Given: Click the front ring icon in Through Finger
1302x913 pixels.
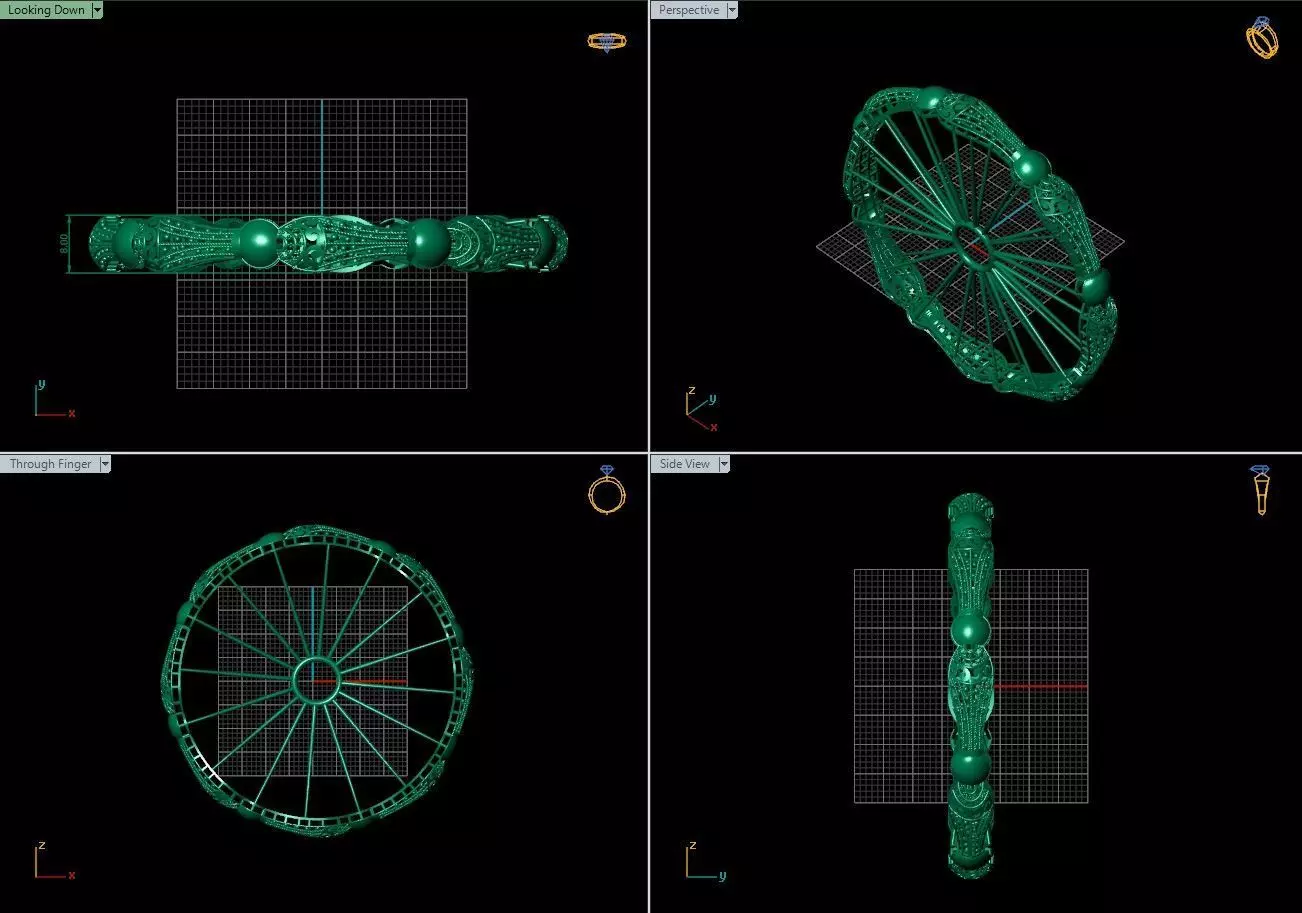Looking at the screenshot, I should (x=607, y=489).
